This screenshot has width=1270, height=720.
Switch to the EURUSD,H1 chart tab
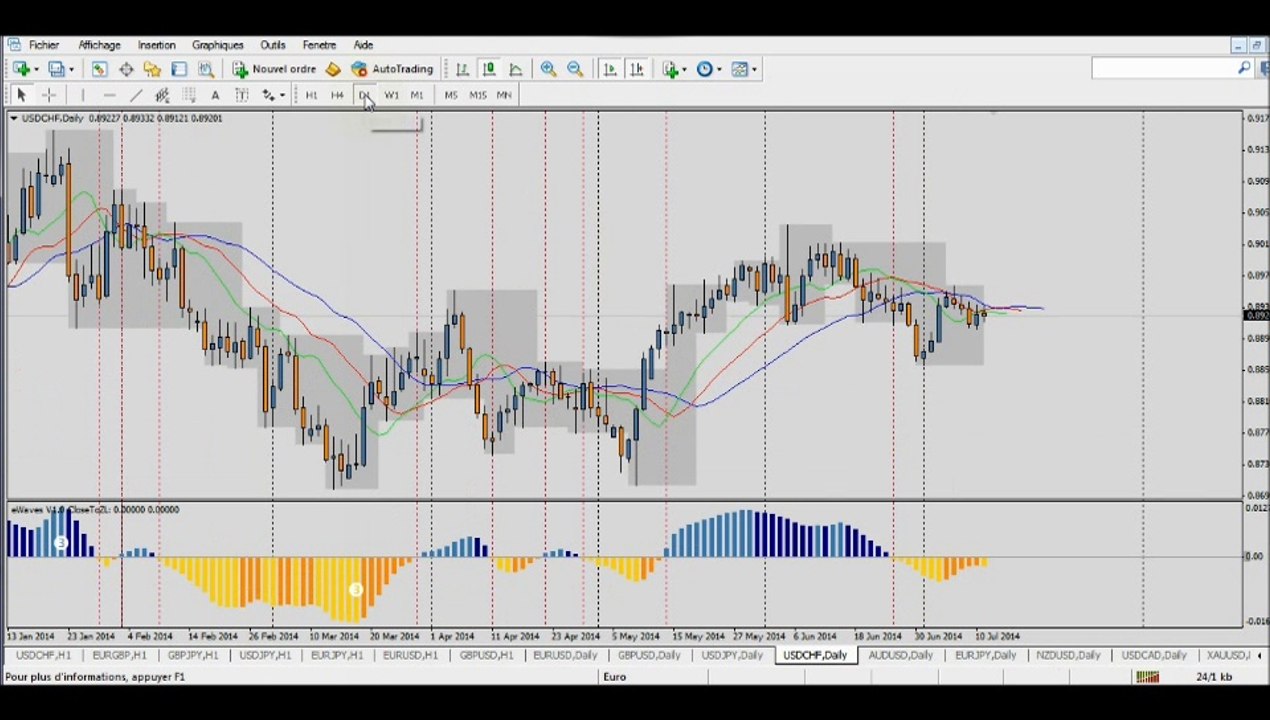click(410, 656)
